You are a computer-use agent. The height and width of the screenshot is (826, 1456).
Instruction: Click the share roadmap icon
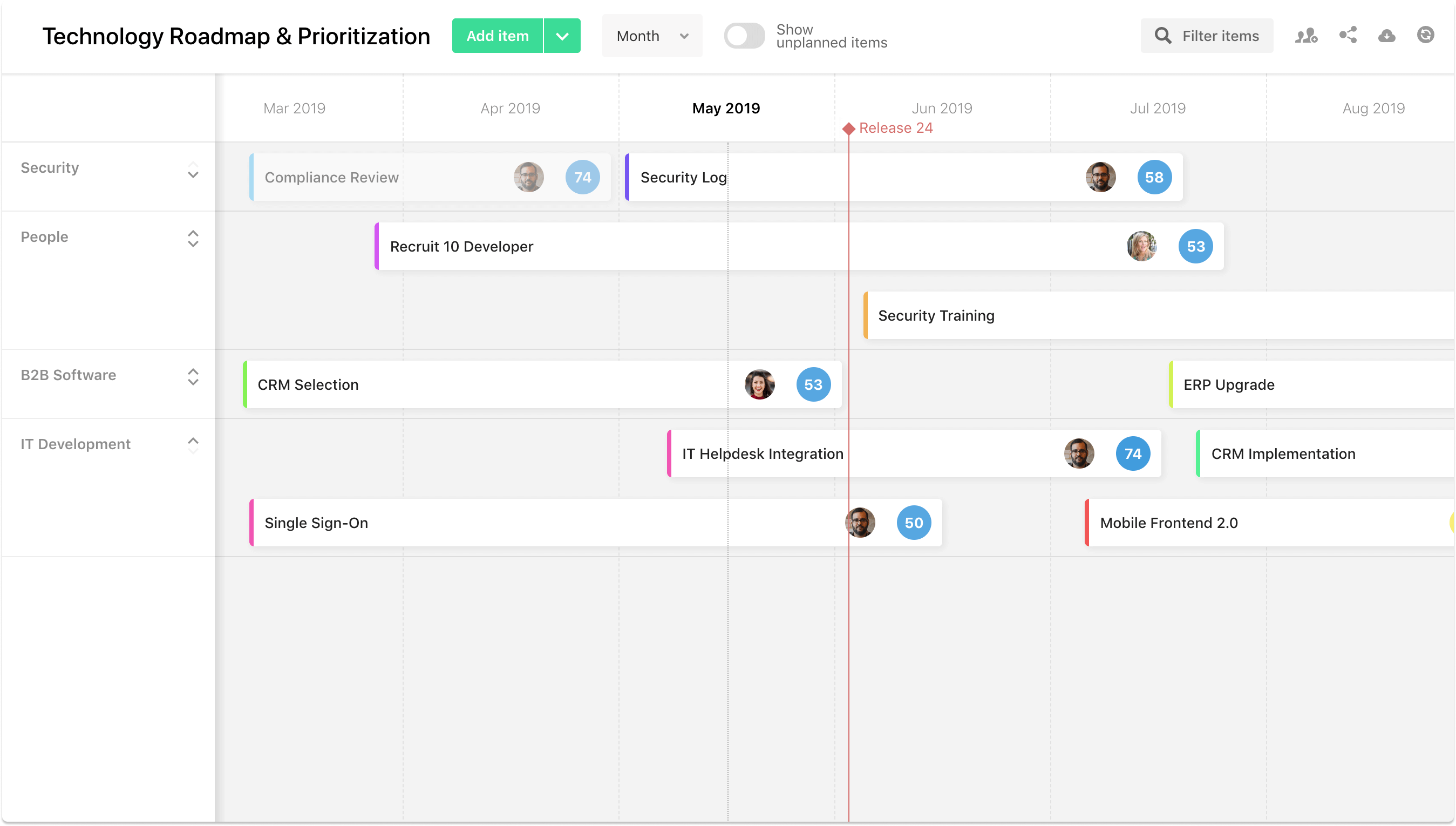(1348, 35)
